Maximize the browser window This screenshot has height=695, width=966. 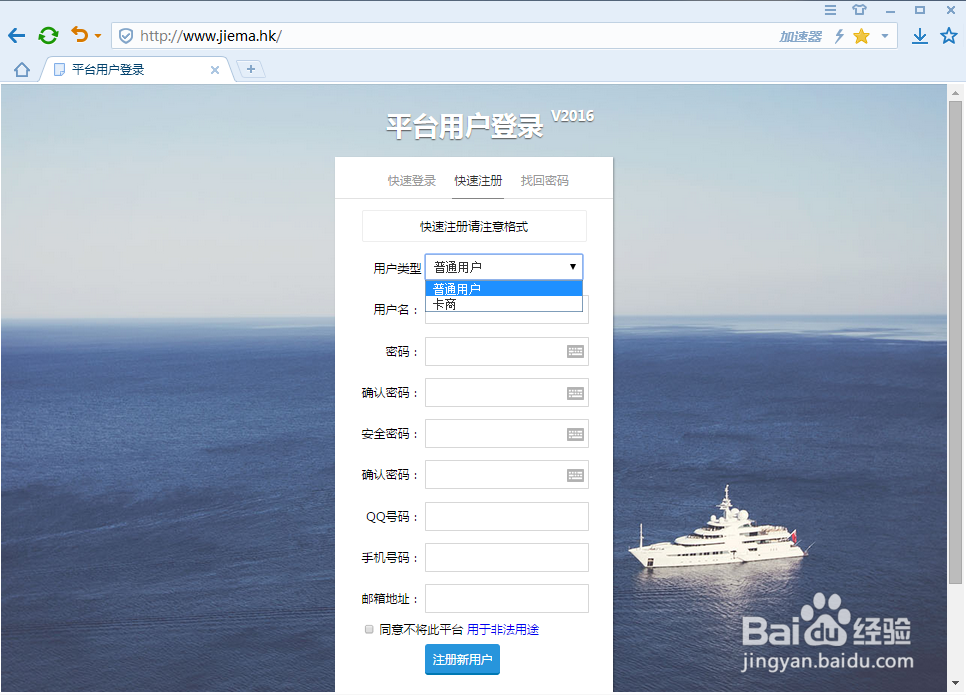(x=920, y=10)
